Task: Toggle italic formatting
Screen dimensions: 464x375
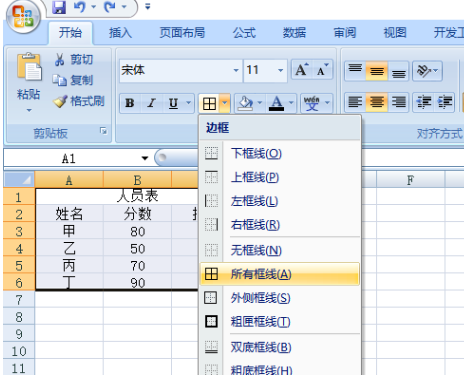Action: (152, 103)
